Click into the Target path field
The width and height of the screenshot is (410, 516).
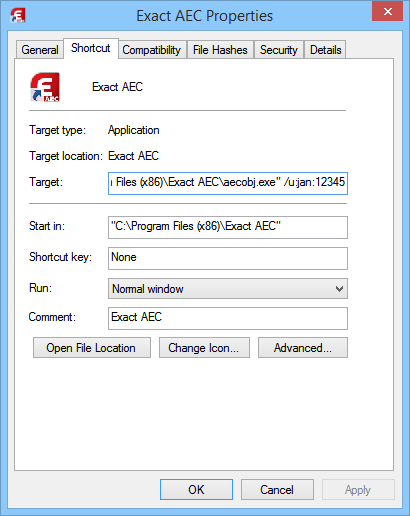(228, 183)
